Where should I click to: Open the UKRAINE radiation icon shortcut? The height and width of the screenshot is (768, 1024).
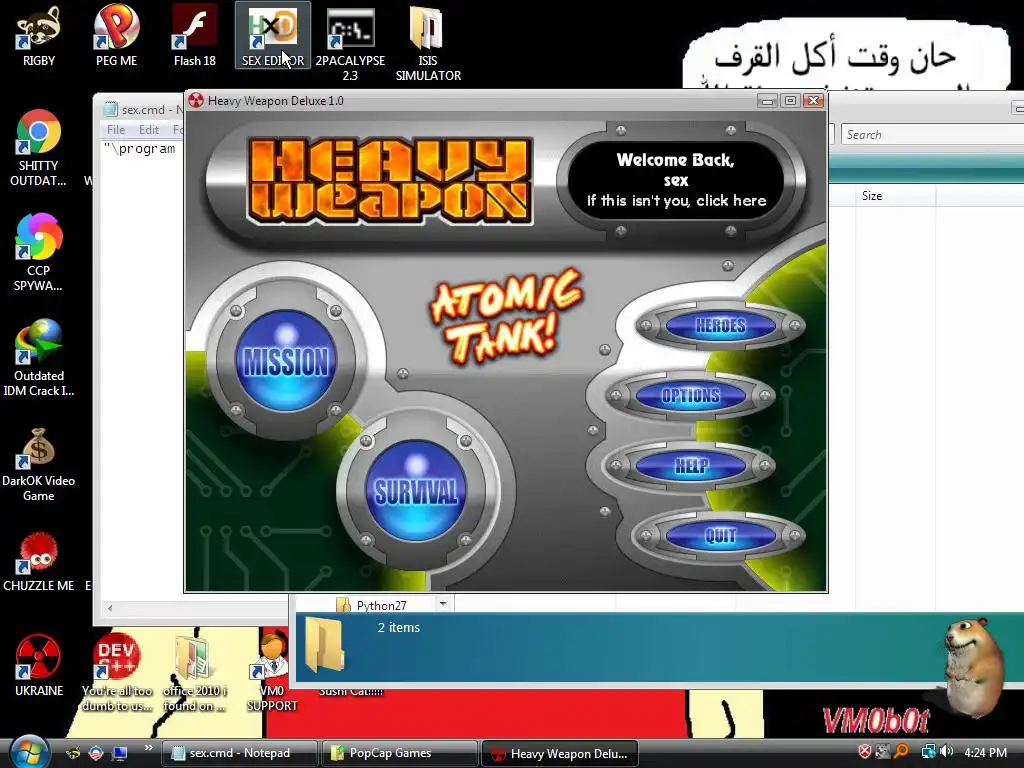point(39,666)
